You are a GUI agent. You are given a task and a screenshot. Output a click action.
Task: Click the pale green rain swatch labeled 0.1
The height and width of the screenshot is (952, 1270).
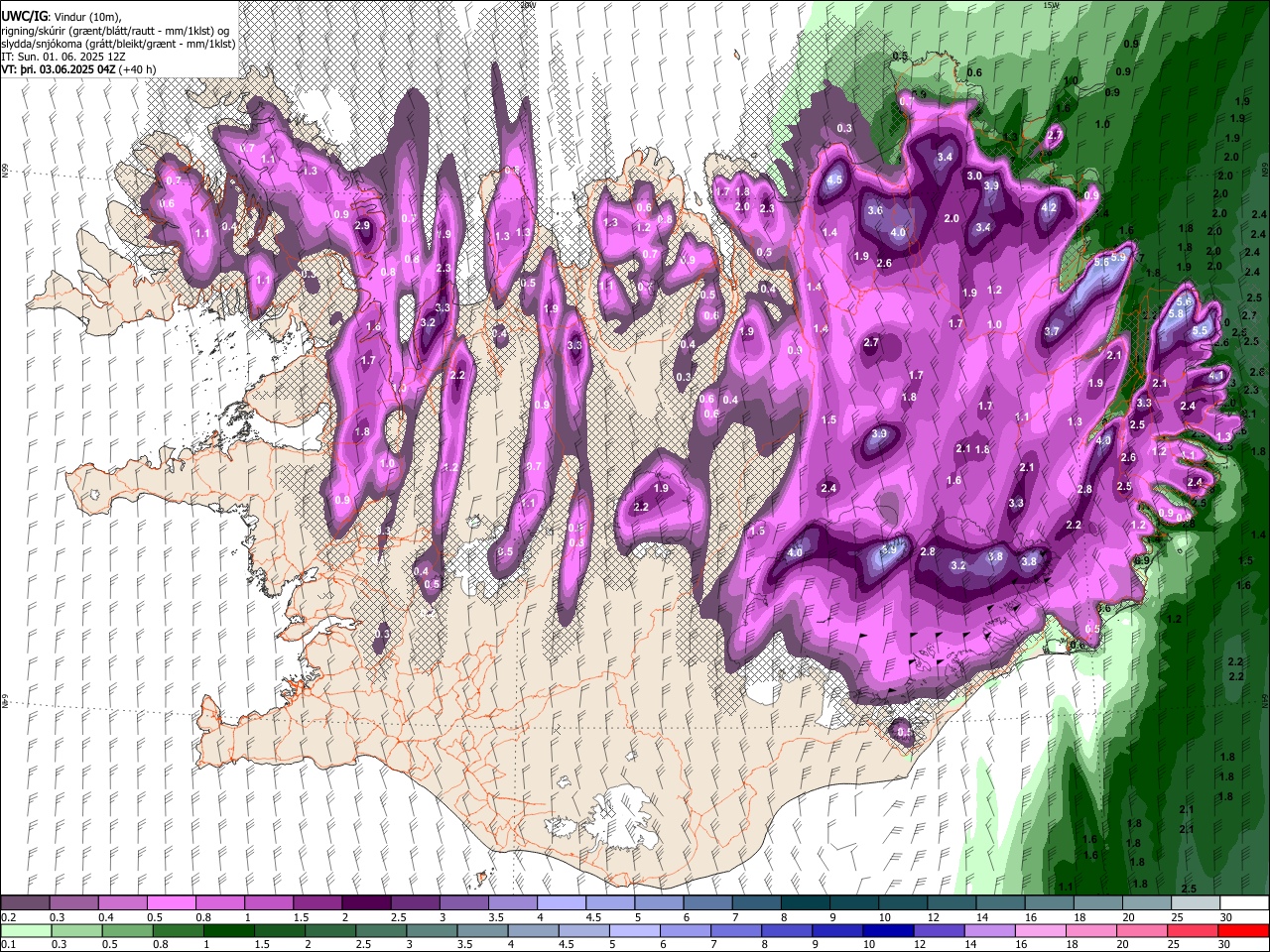click(25, 930)
